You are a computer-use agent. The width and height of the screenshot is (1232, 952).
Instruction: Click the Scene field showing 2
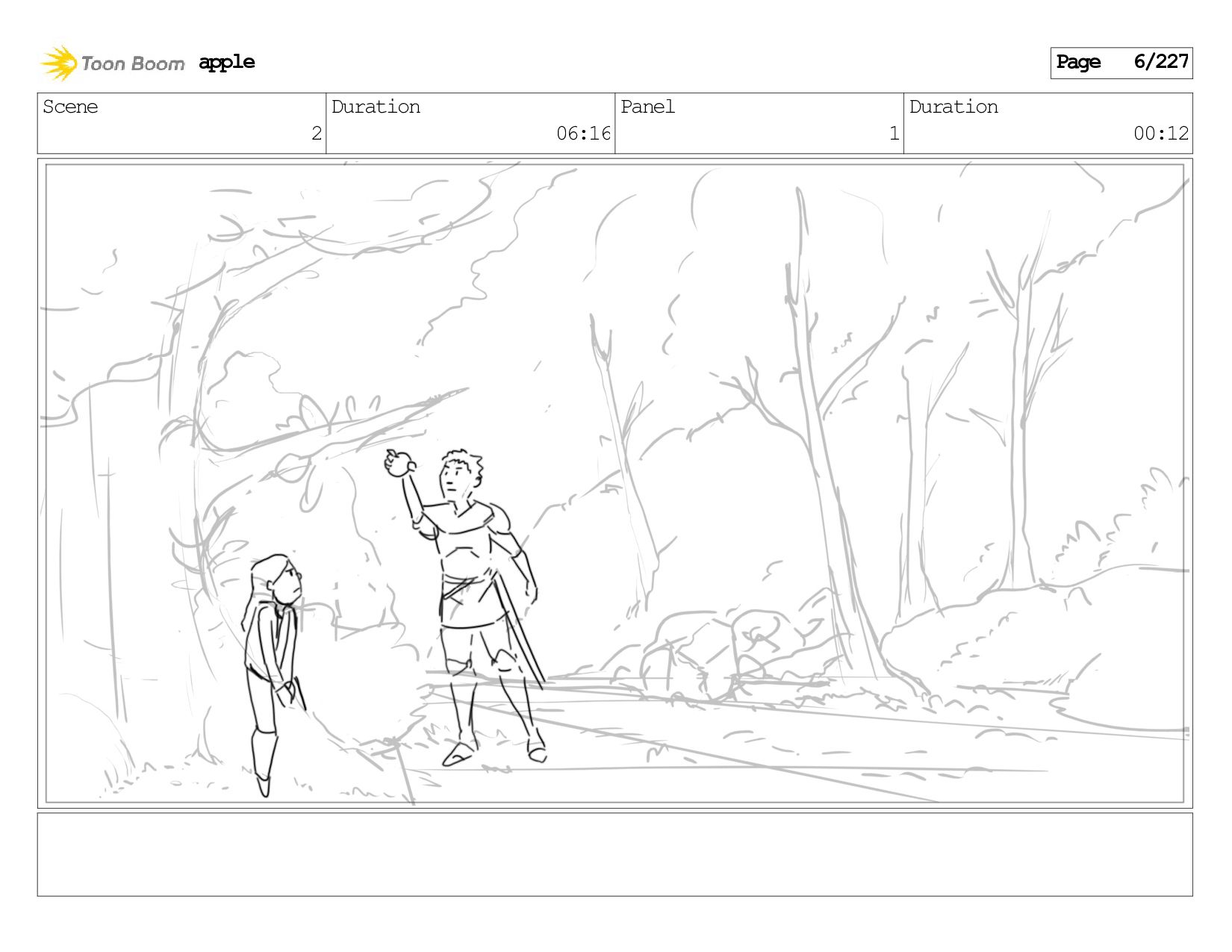pos(181,123)
